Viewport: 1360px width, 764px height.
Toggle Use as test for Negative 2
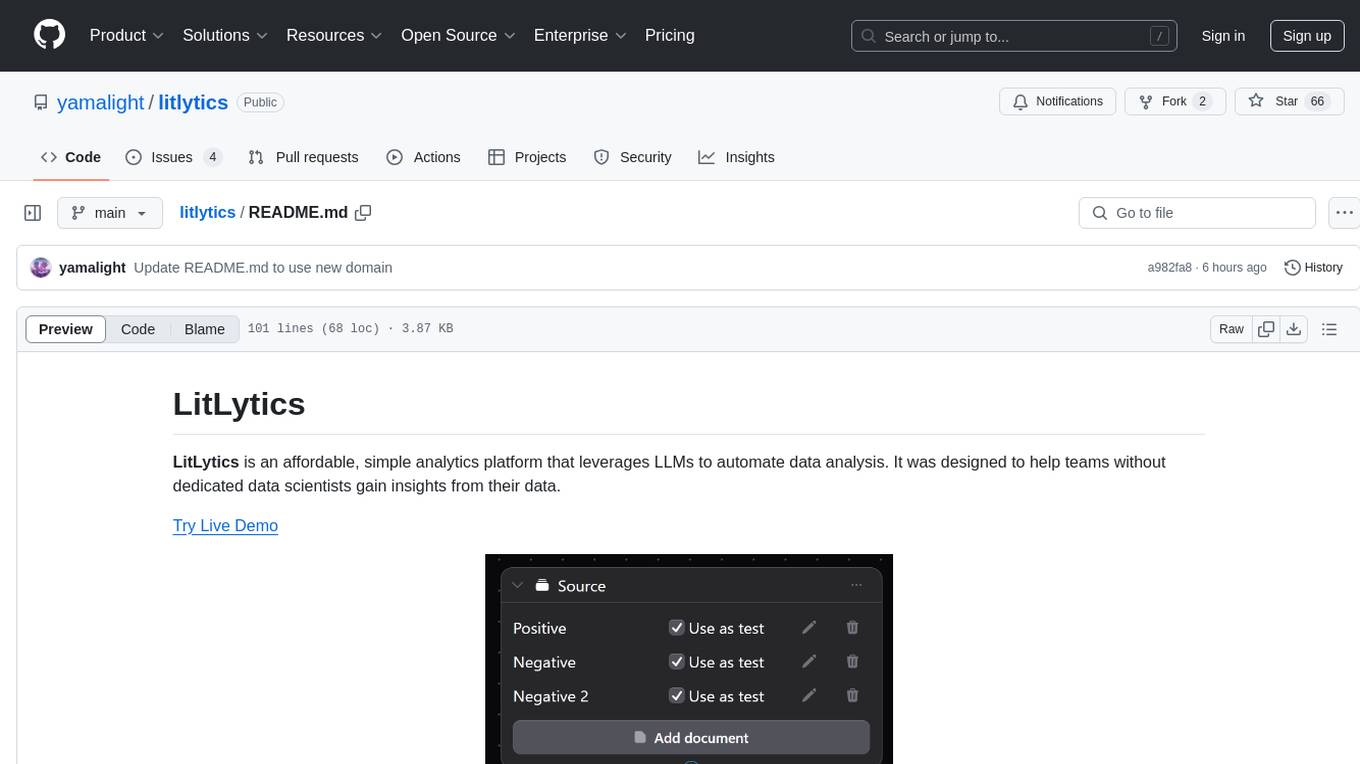pos(677,696)
